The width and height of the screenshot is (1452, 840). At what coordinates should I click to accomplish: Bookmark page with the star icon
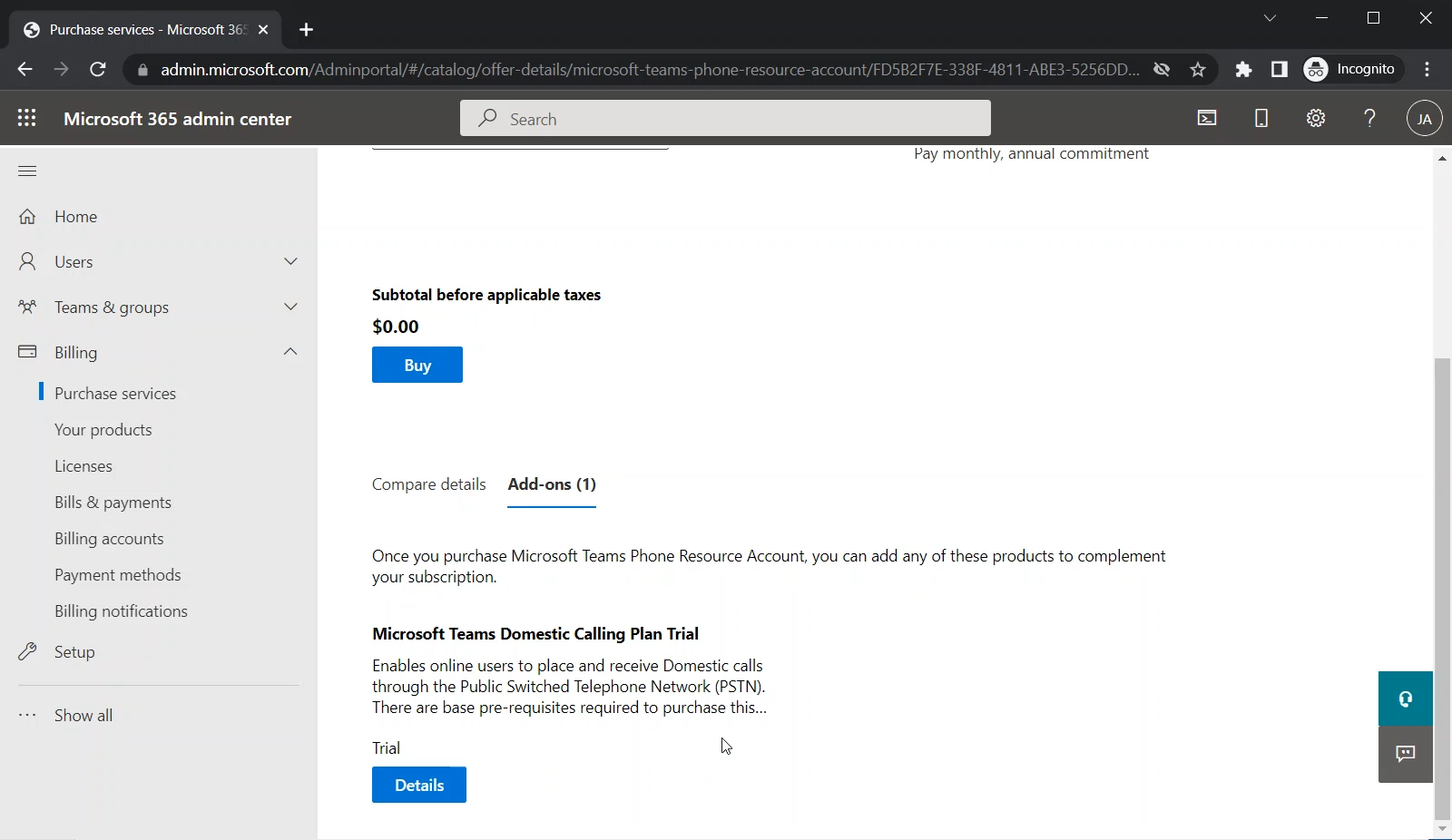[1198, 70]
